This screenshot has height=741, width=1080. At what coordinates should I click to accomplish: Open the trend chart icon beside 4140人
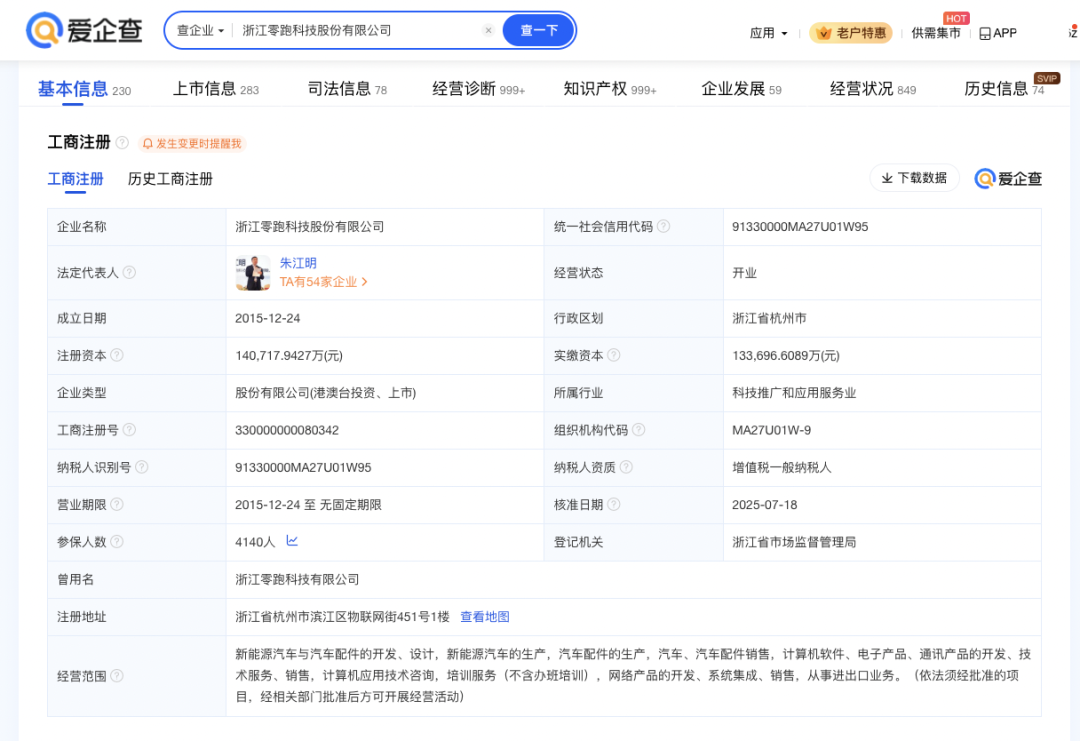tap(292, 541)
